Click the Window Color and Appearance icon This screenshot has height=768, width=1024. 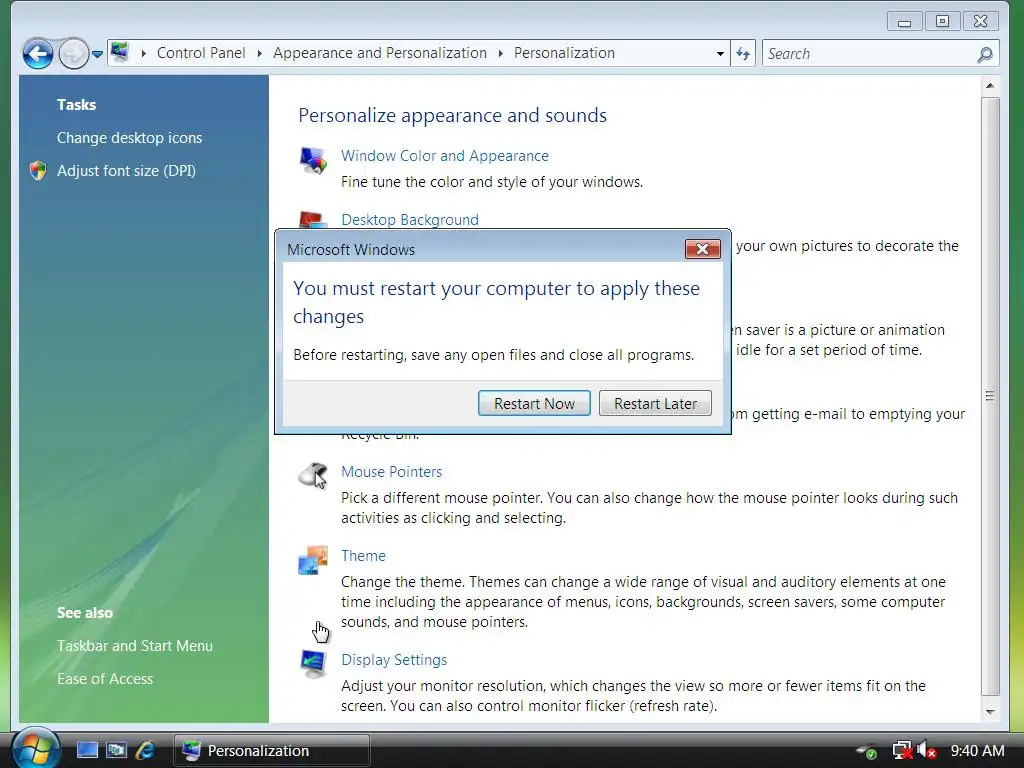click(313, 160)
